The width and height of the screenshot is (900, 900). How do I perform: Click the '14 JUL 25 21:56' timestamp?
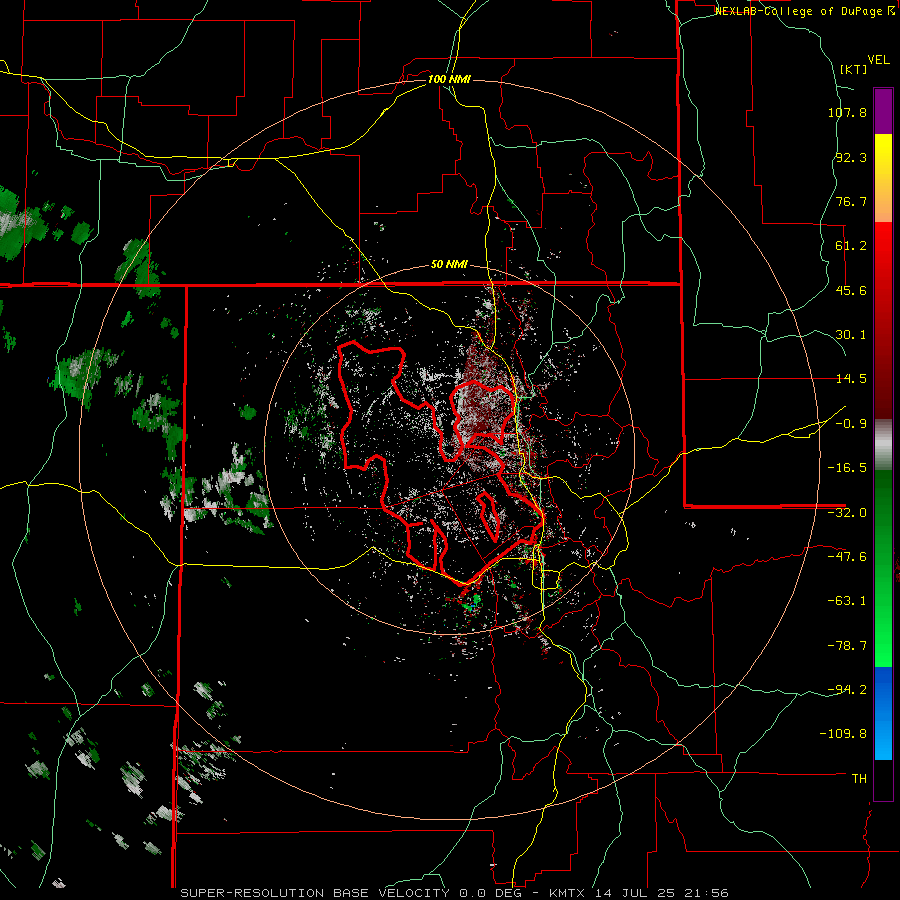tap(662, 893)
